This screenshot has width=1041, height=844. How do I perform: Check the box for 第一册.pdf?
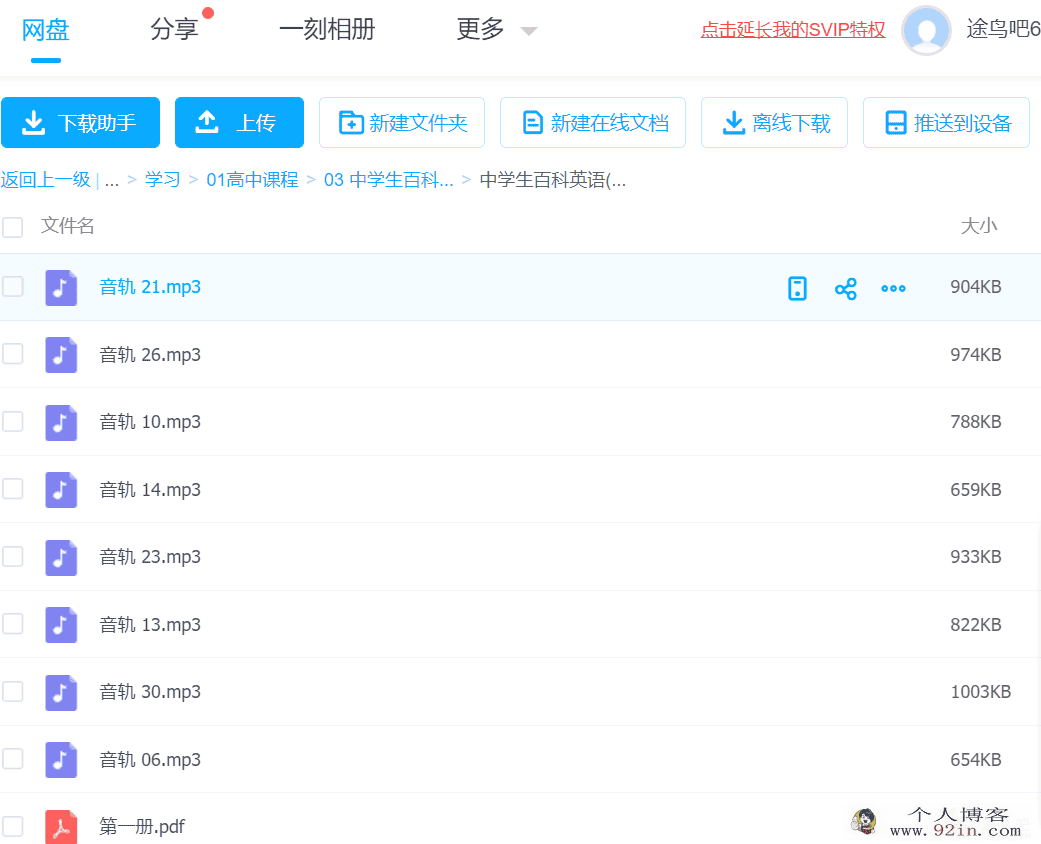coord(13,827)
